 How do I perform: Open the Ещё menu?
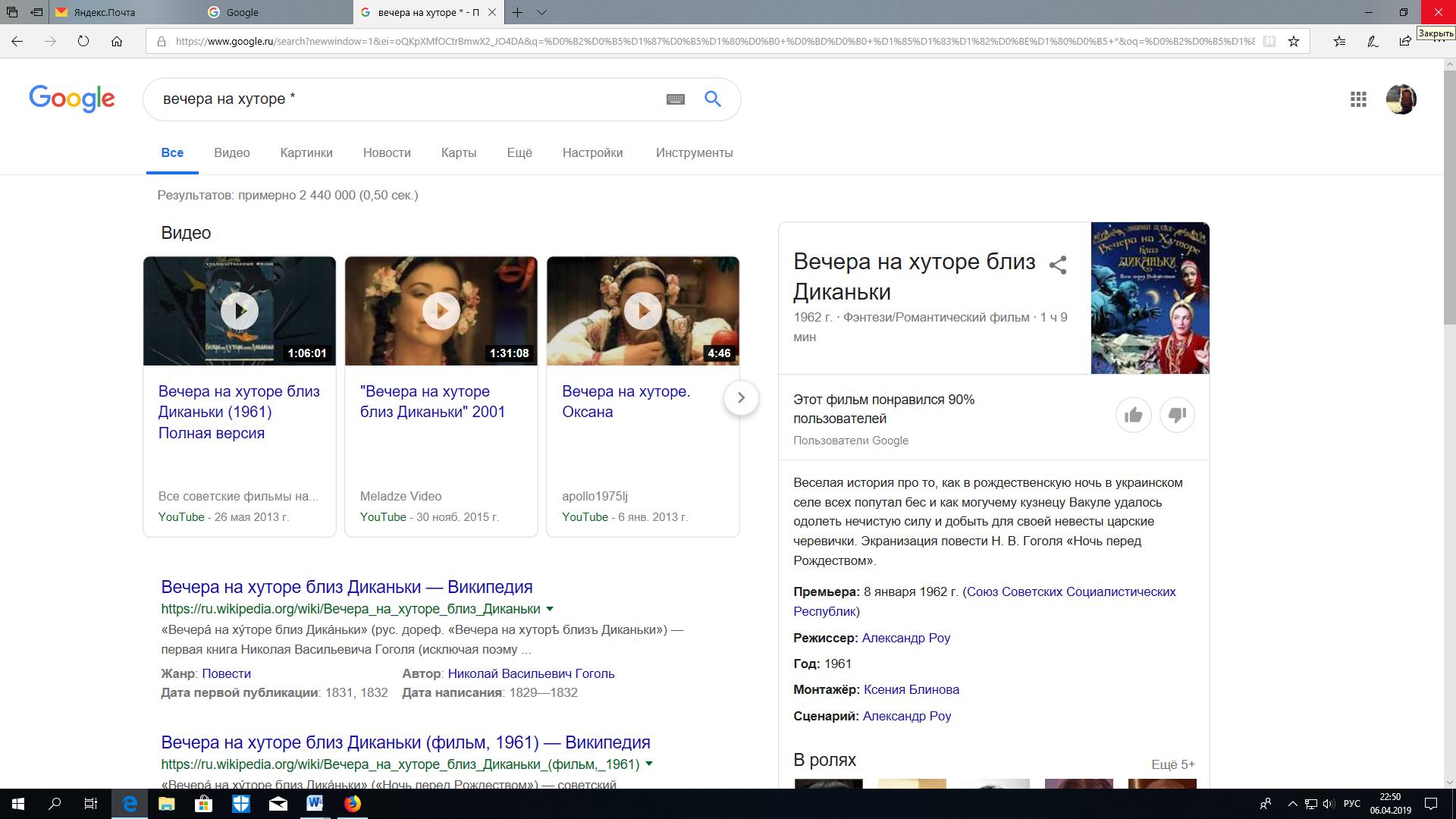pos(519,152)
